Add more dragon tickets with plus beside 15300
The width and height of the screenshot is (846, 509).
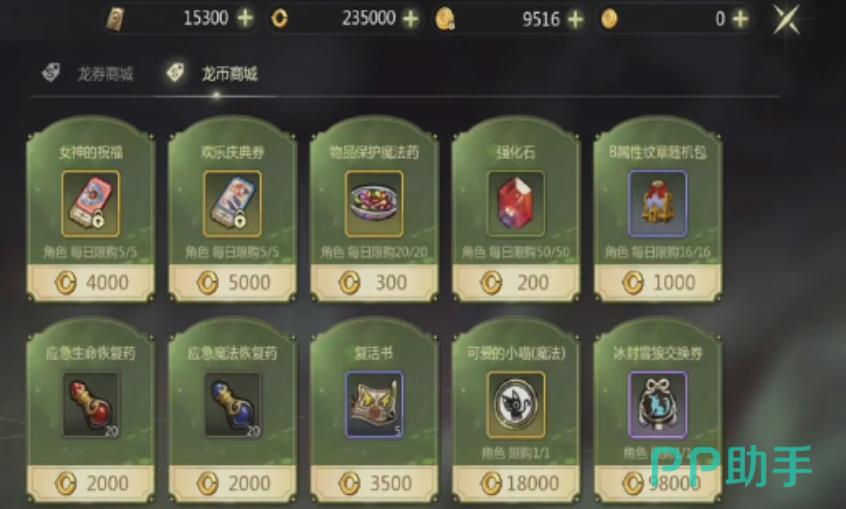point(245,18)
